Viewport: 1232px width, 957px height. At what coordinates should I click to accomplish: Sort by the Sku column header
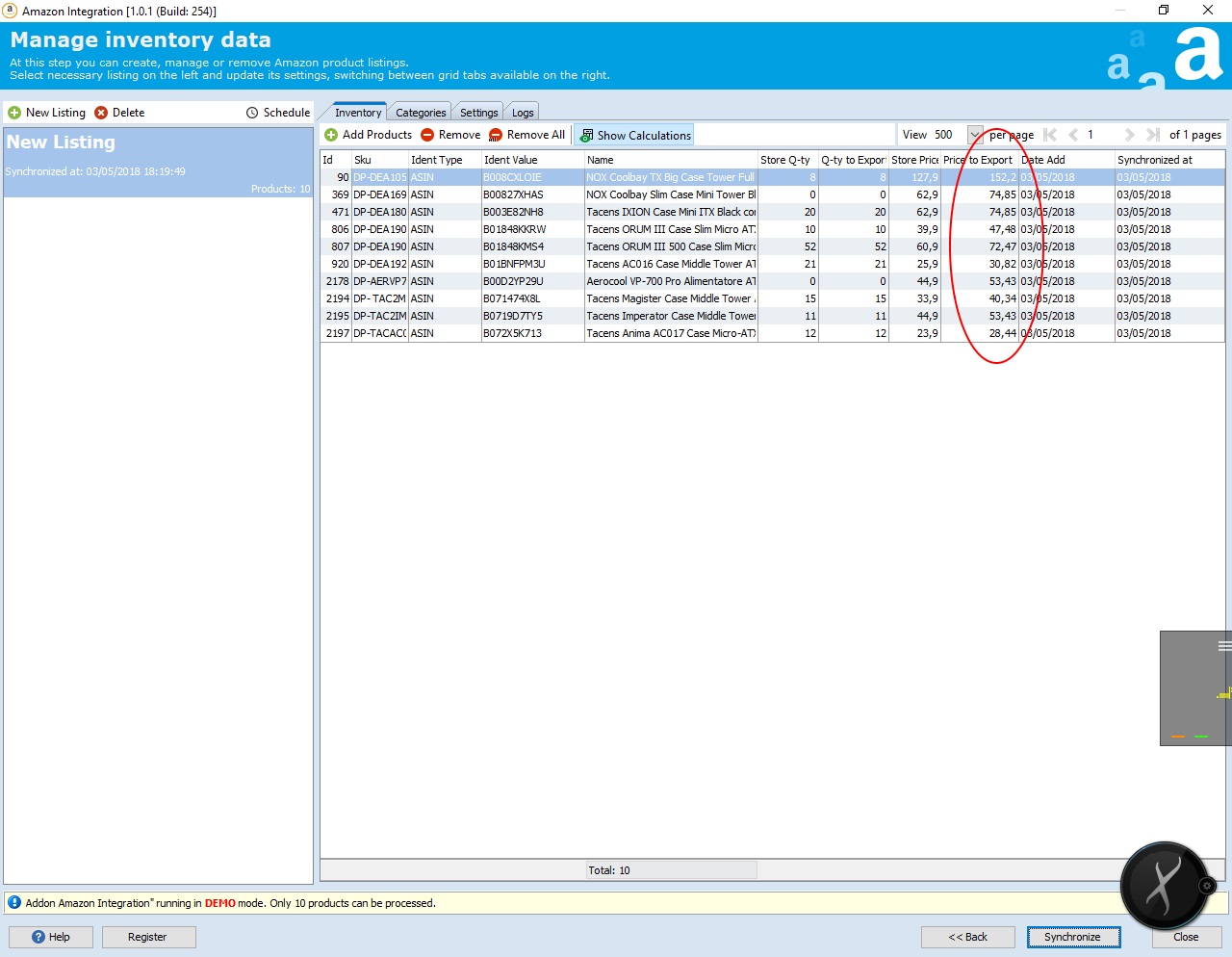pos(379,160)
